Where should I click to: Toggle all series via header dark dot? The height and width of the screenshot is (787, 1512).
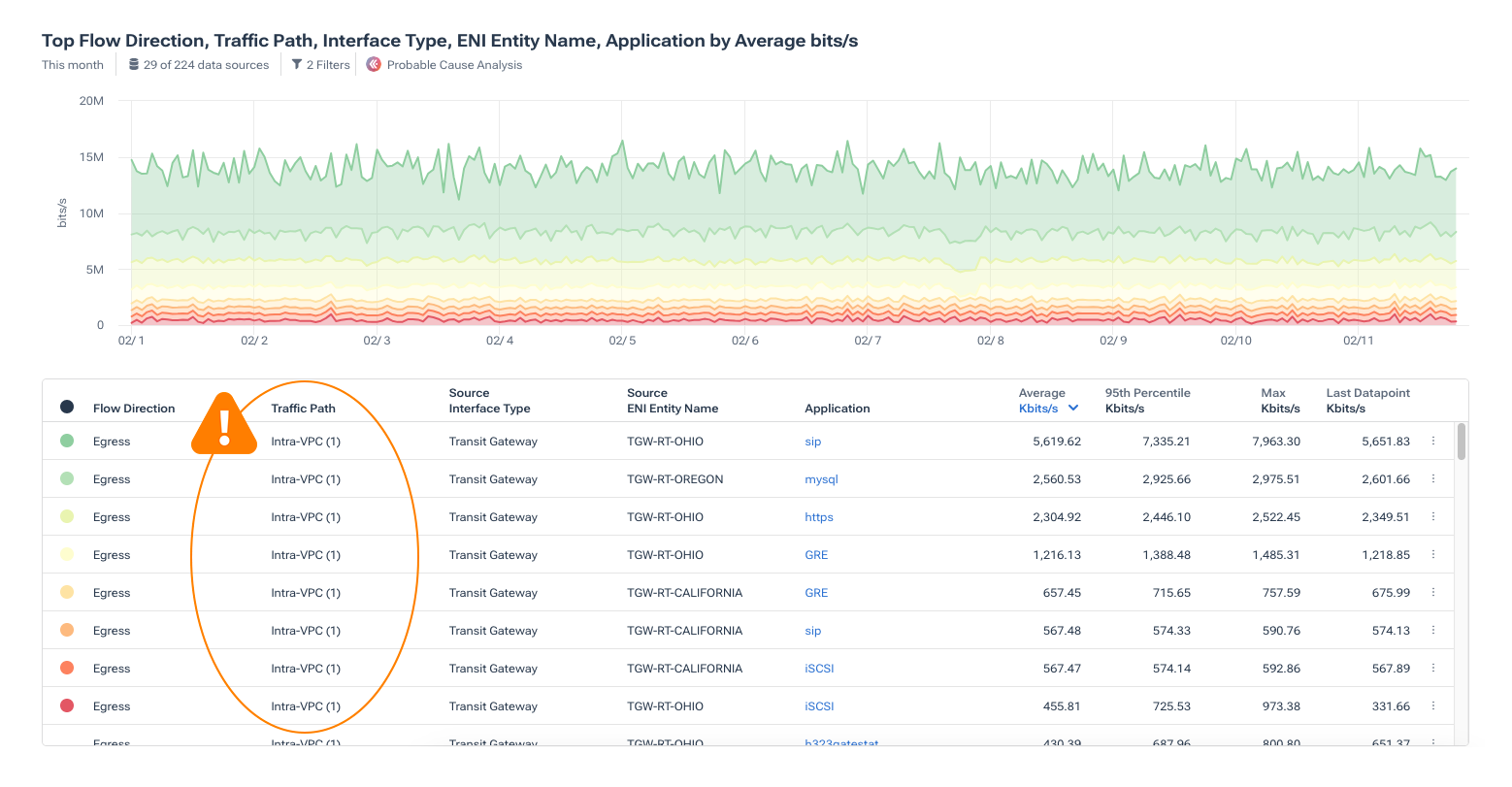click(67, 407)
